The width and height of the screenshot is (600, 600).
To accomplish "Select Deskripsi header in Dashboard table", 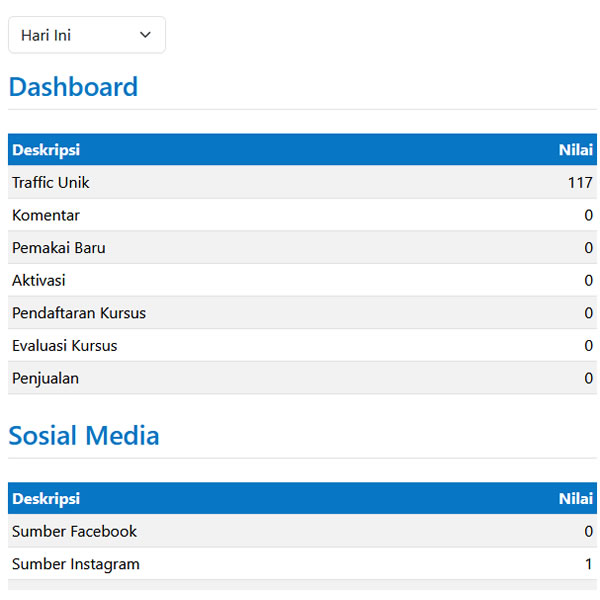I will click(46, 150).
